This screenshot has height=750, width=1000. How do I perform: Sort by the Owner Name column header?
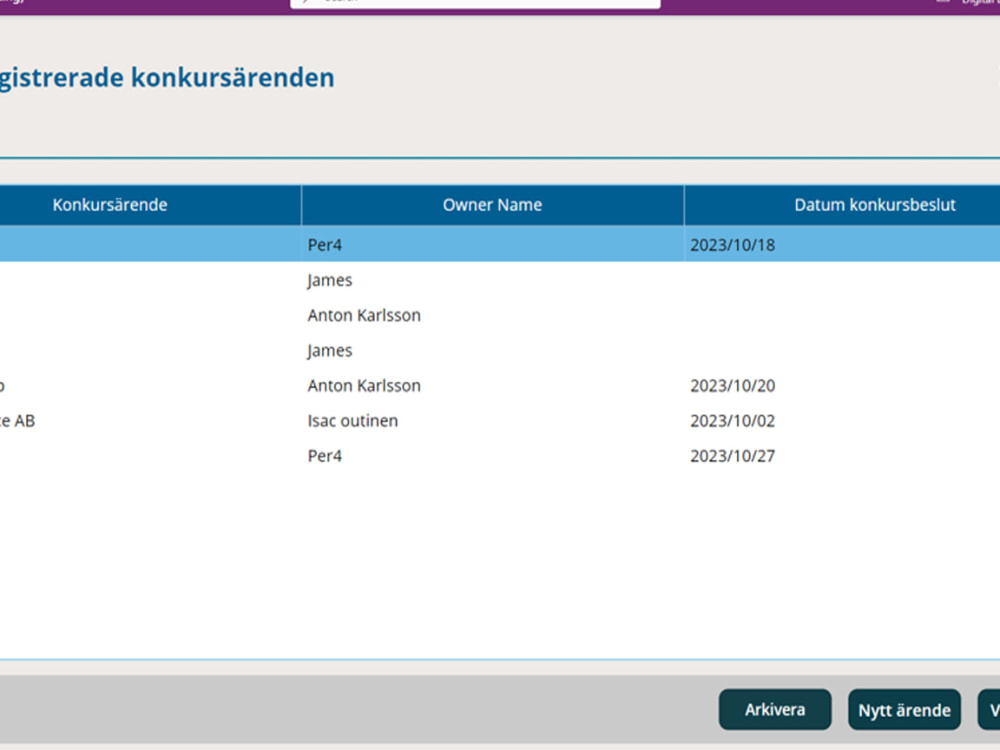492,205
